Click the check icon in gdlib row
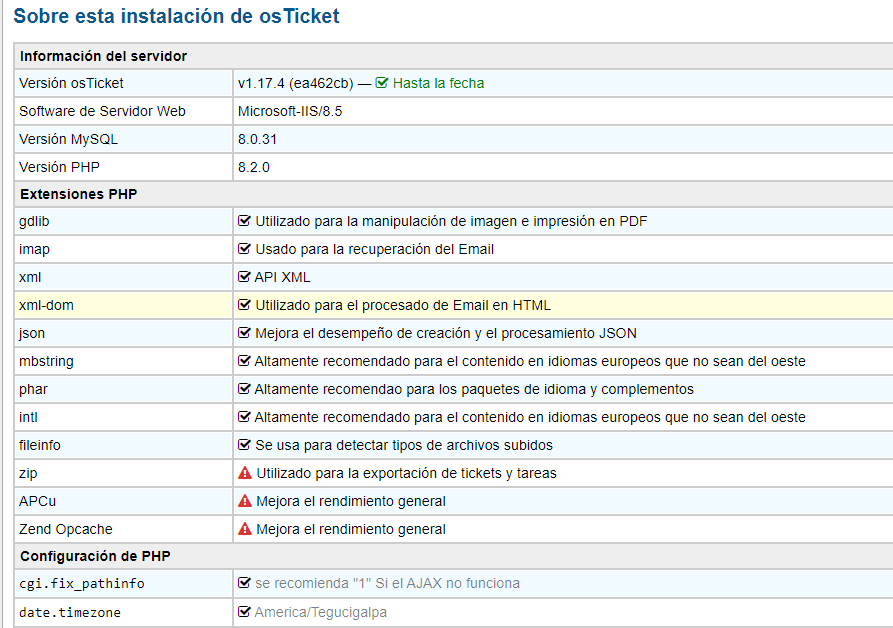 [244, 221]
